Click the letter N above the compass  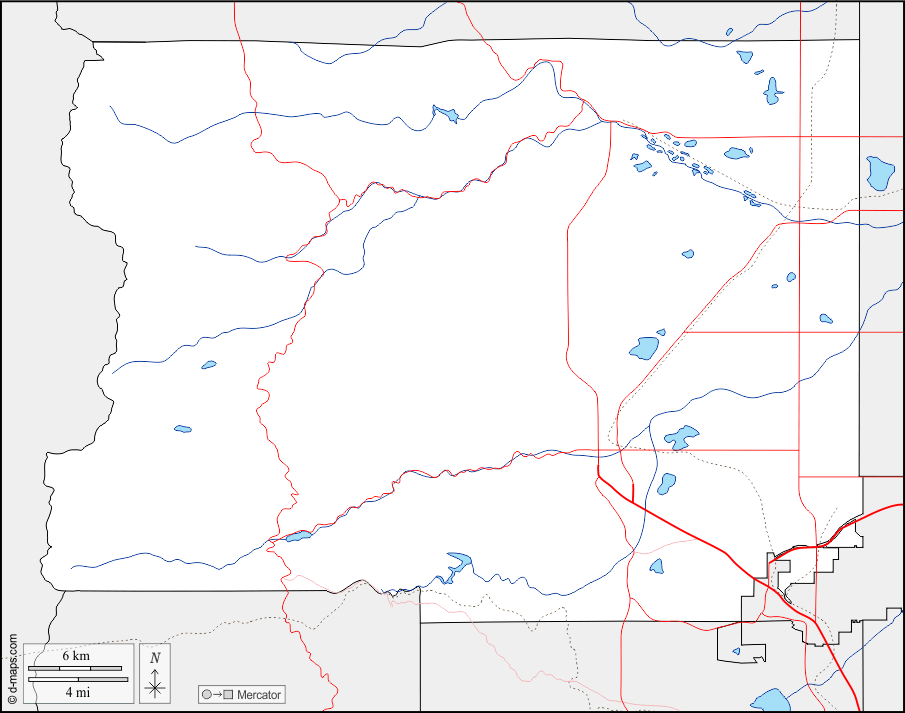pyautogui.click(x=154, y=658)
